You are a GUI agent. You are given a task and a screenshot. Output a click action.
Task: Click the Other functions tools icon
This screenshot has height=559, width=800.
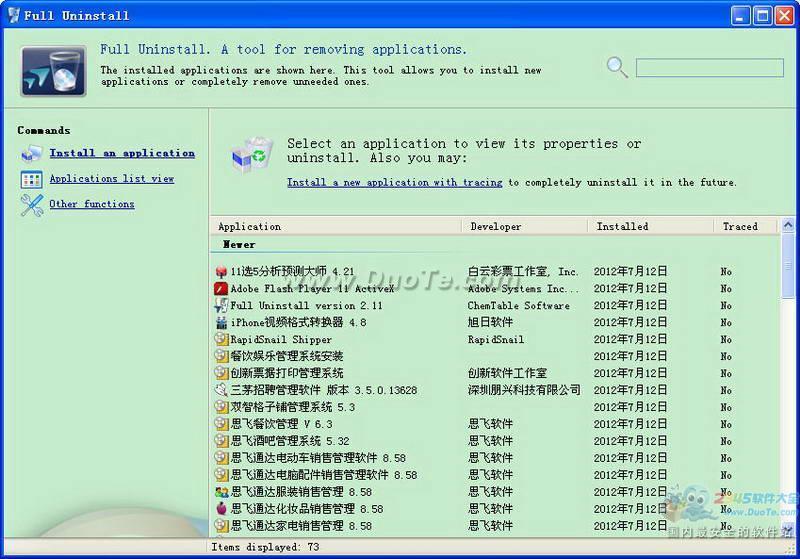32,205
